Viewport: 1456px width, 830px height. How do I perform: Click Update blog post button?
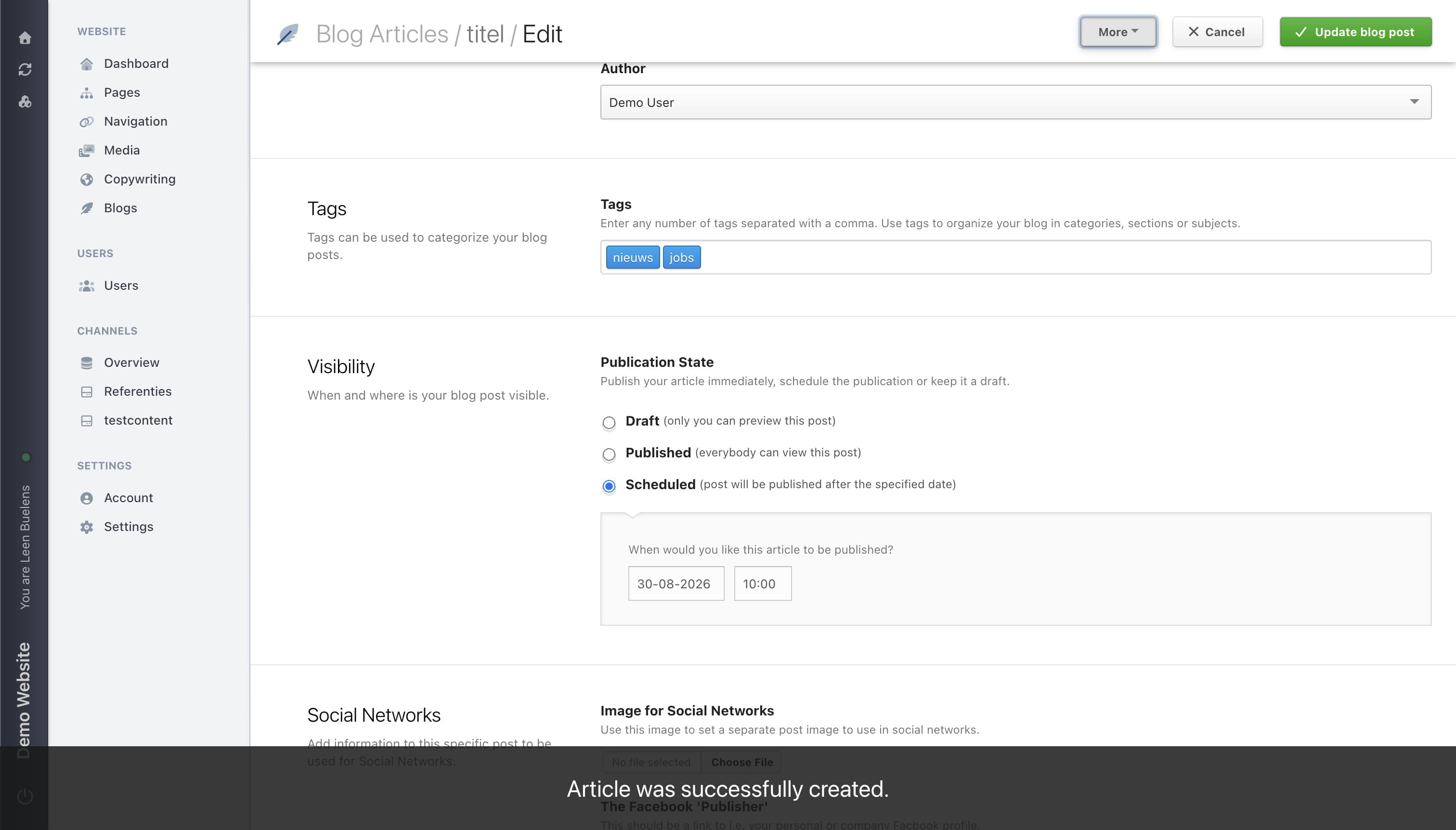1355,32
